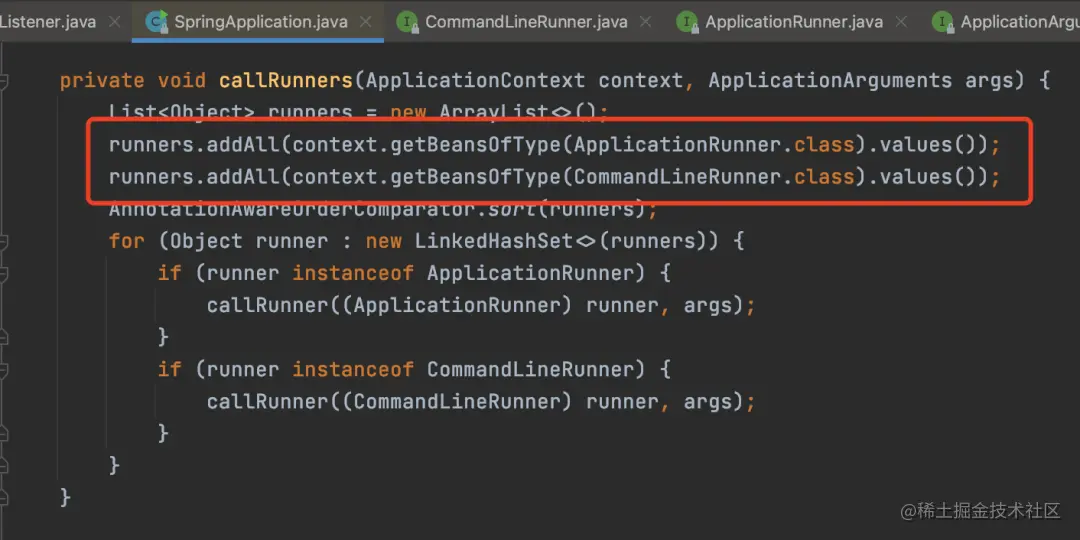Viewport: 1080px width, 540px height.
Task: Close the ApplicationRunner.java tab
Action: pyautogui.click(x=902, y=21)
